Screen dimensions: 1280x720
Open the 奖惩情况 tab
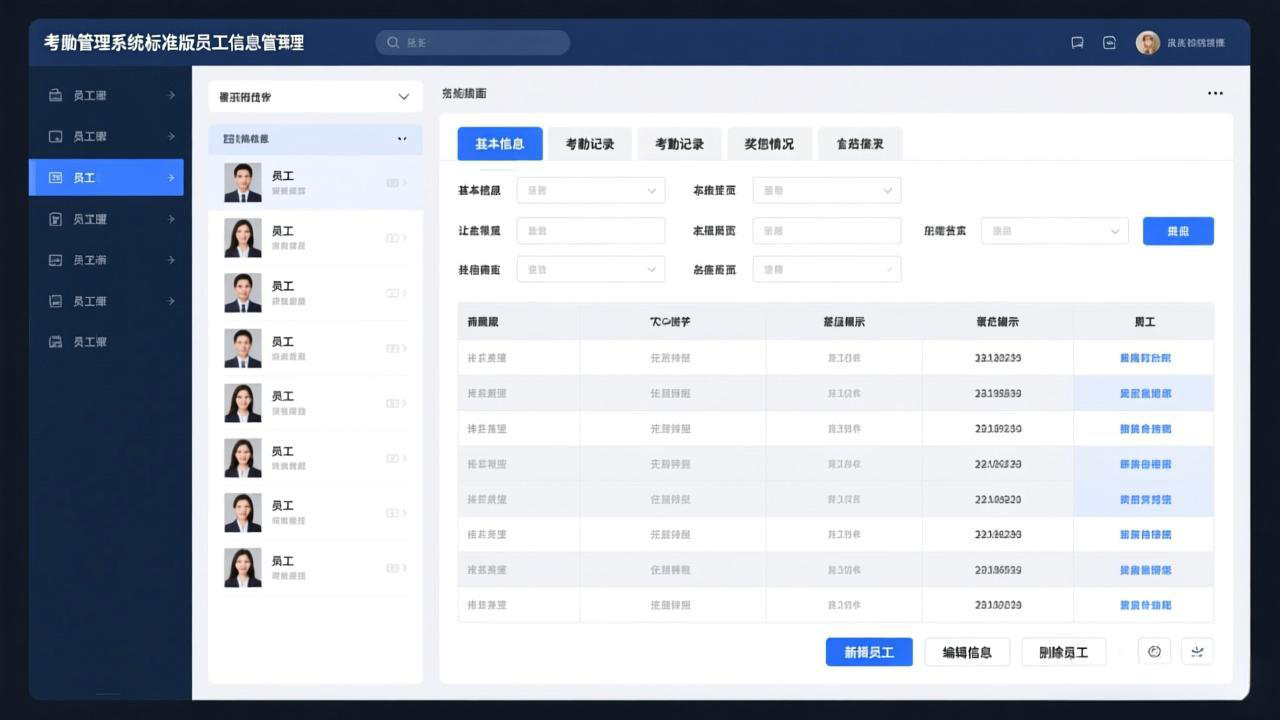(x=768, y=144)
